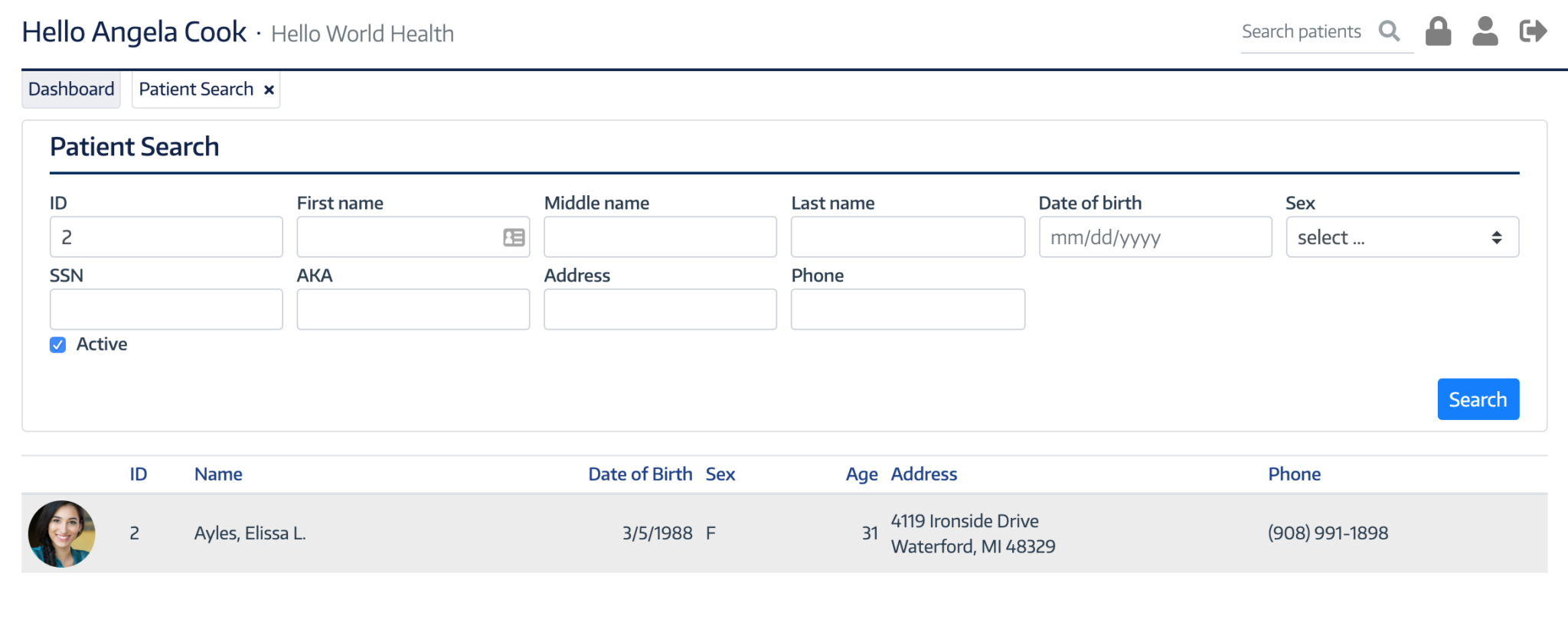Click the lock screen padlock icon

pos(1438,31)
